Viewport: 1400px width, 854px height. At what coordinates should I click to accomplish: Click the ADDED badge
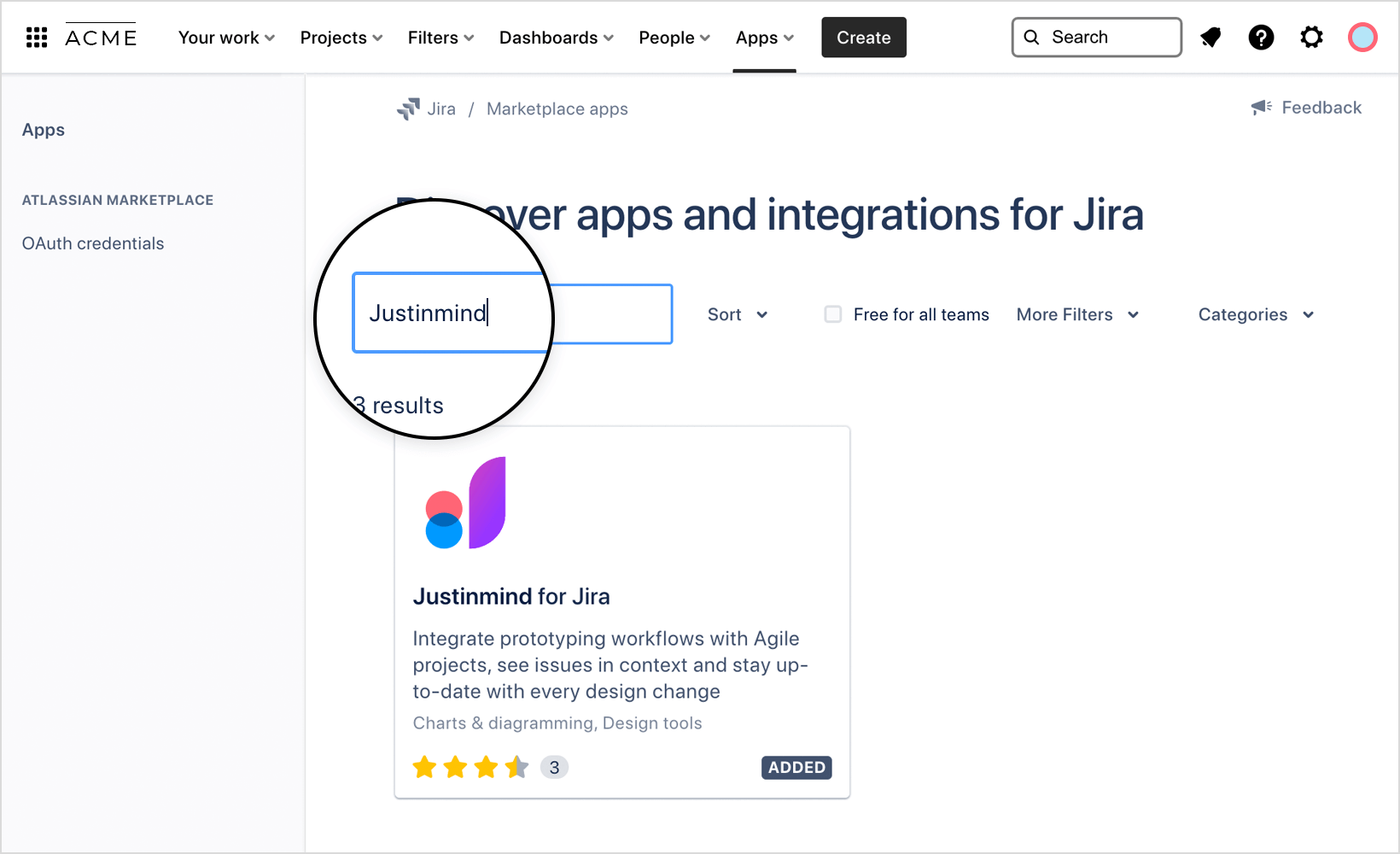tap(796, 767)
